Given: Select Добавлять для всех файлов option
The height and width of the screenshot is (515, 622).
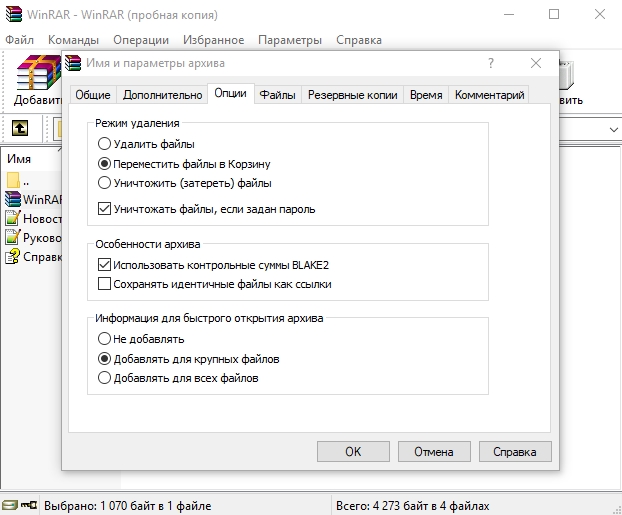Looking at the screenshot, I should point(104,378).
